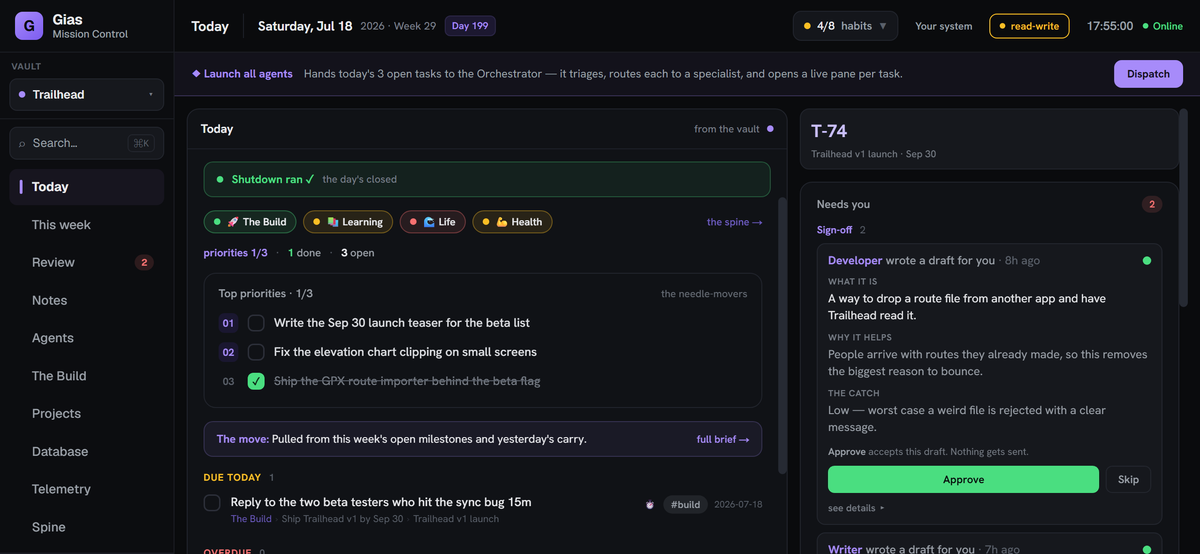1200x554 pixels.
Task: Click the green dot on Developer draft
Action: (x=1147, y=261)
